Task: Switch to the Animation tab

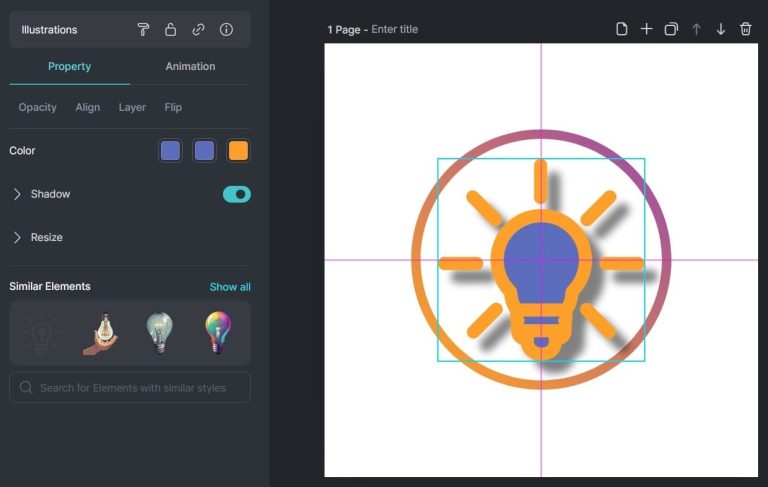Action: pos(190,66)
